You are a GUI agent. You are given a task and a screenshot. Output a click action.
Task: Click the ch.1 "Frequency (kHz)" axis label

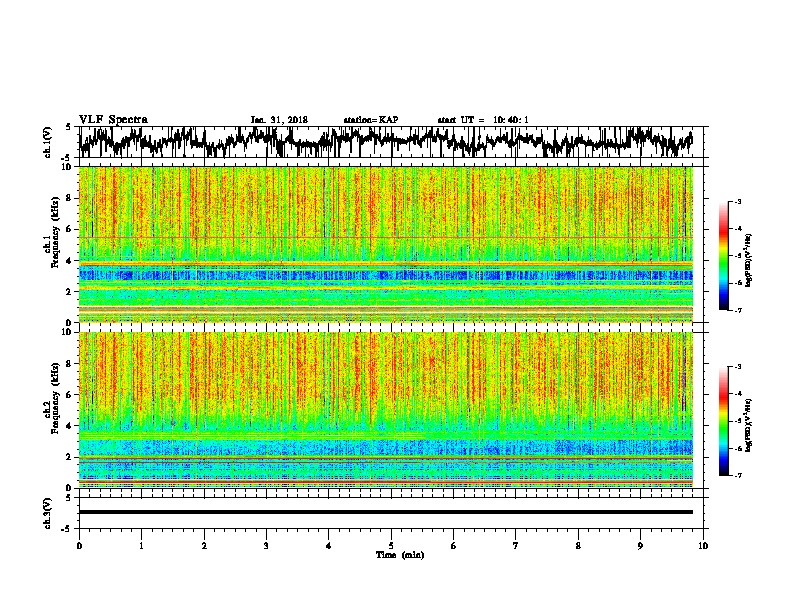coord(56,232)
